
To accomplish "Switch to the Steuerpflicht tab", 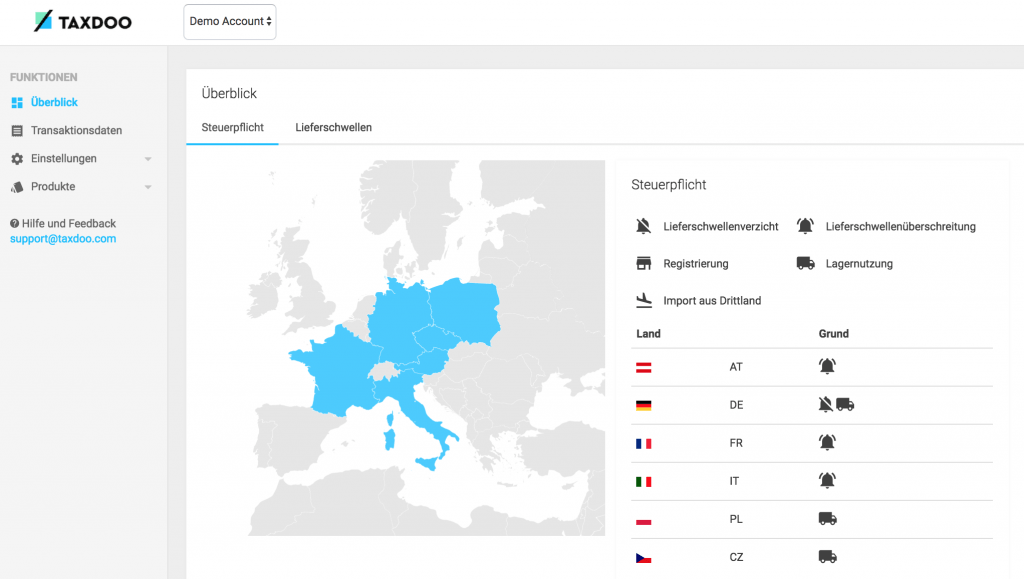I will point(232,127).
